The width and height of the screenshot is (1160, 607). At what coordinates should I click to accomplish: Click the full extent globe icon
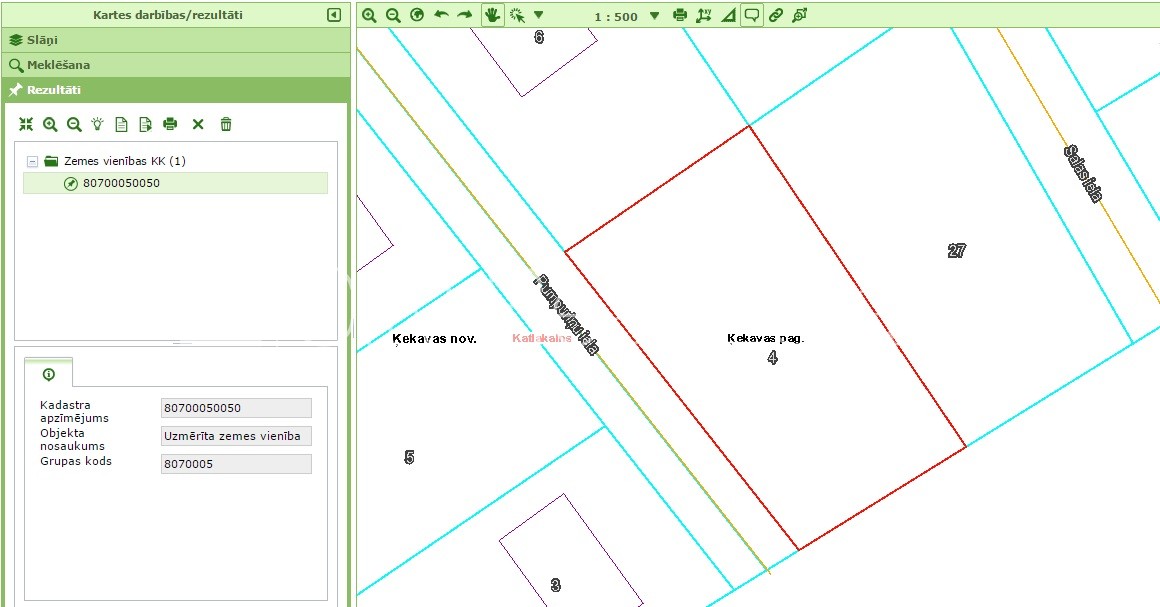(x=417, y=15)
